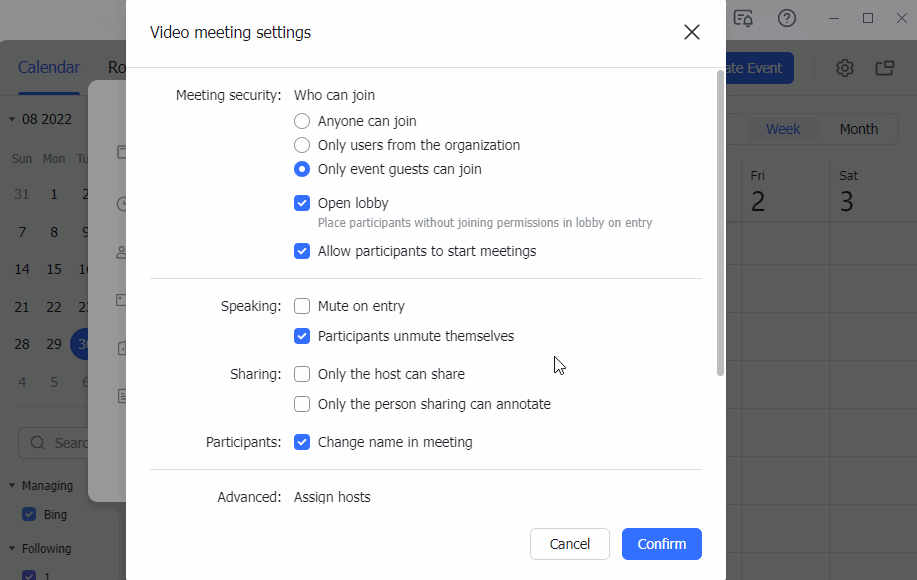
Task: Disable Change name in meeting
Action: 302,442
